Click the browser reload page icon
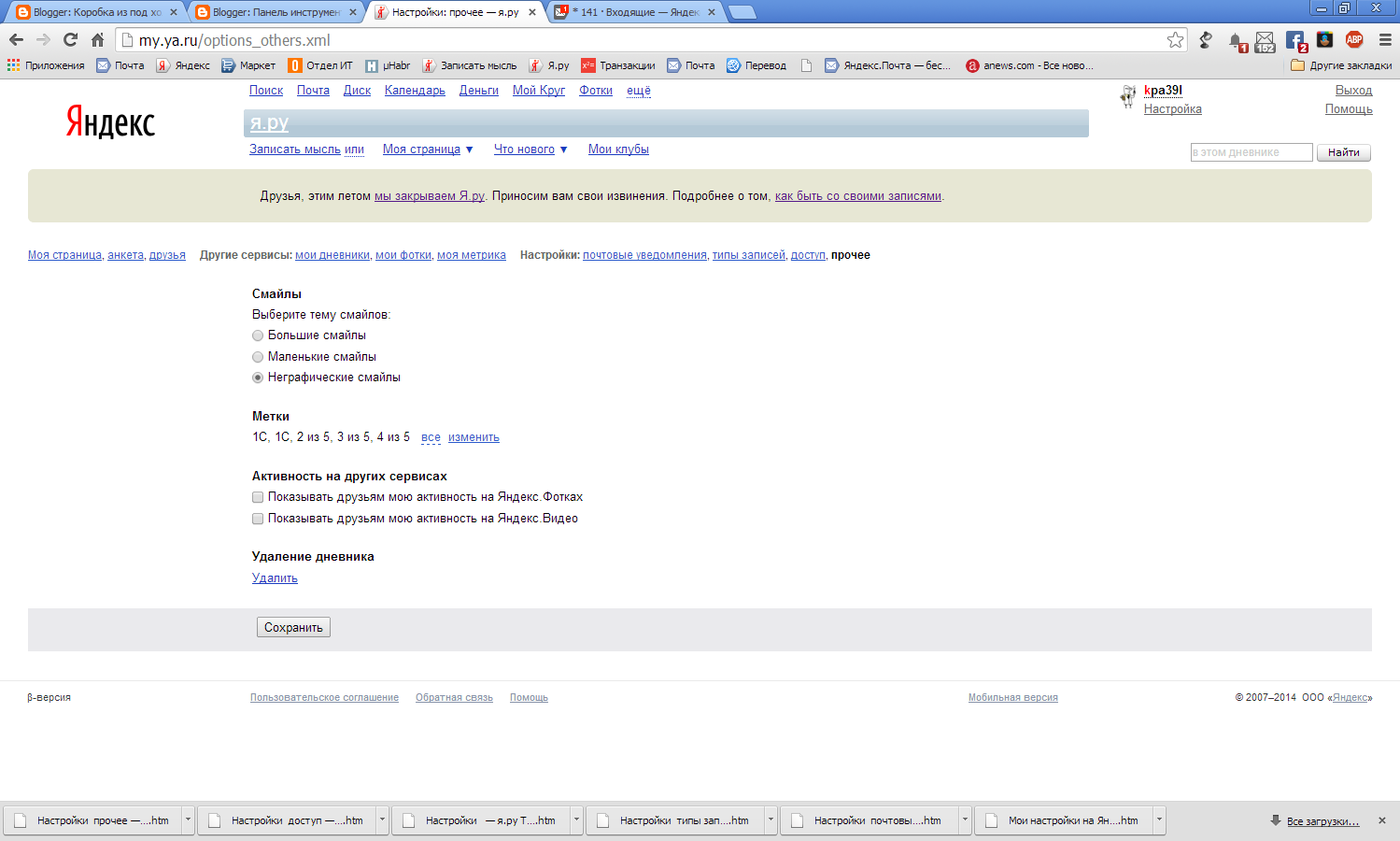The image size is (1400, 841). [x=70, y=39]
